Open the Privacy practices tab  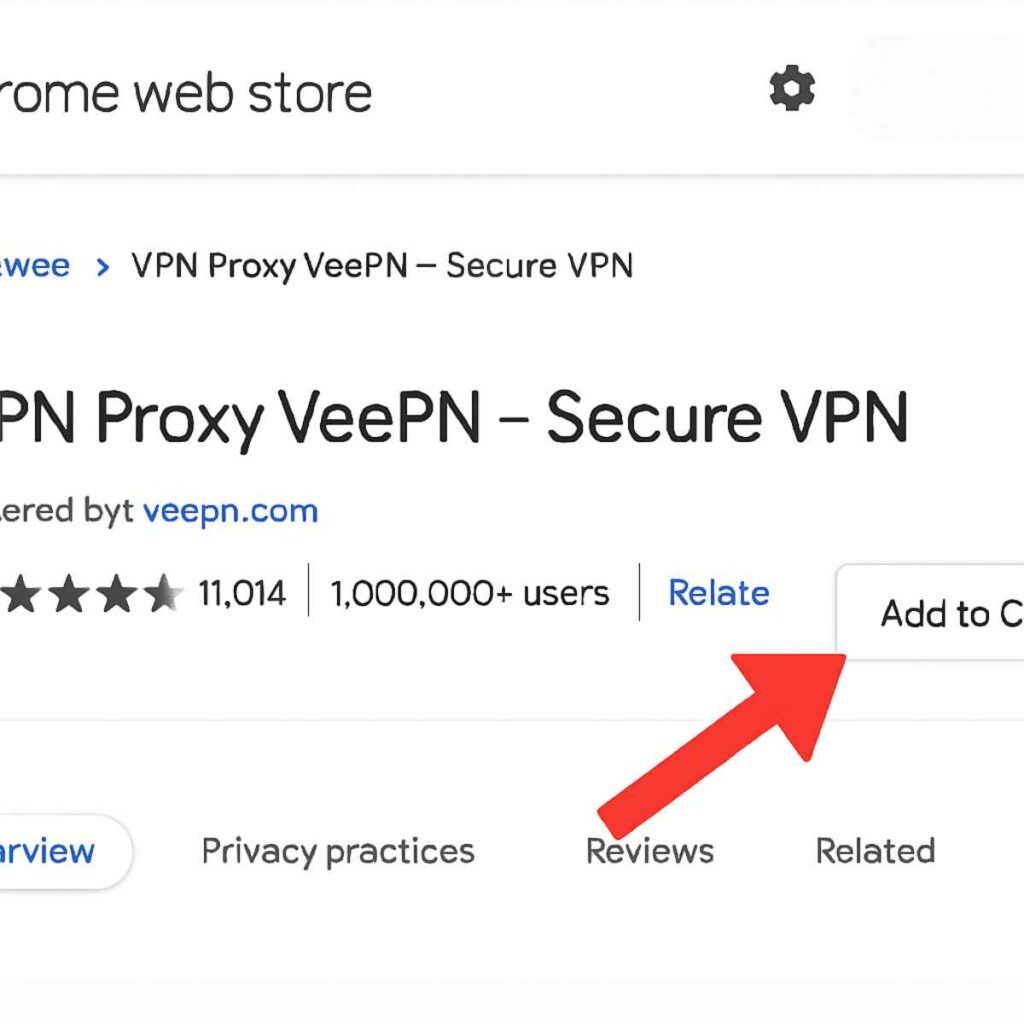coord(337,851)
